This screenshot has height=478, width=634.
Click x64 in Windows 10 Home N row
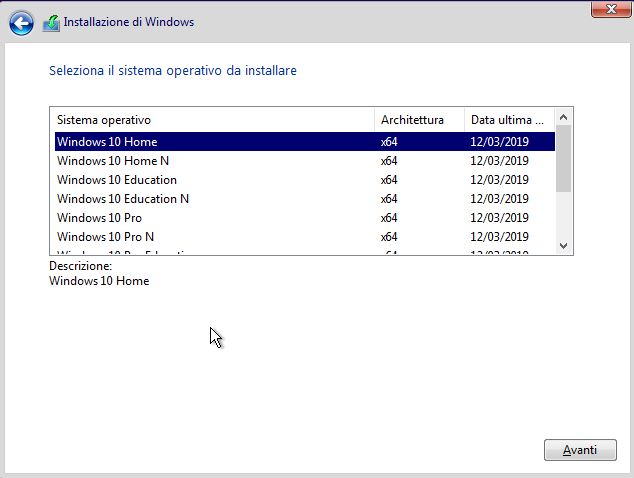(x=389, y=161)
